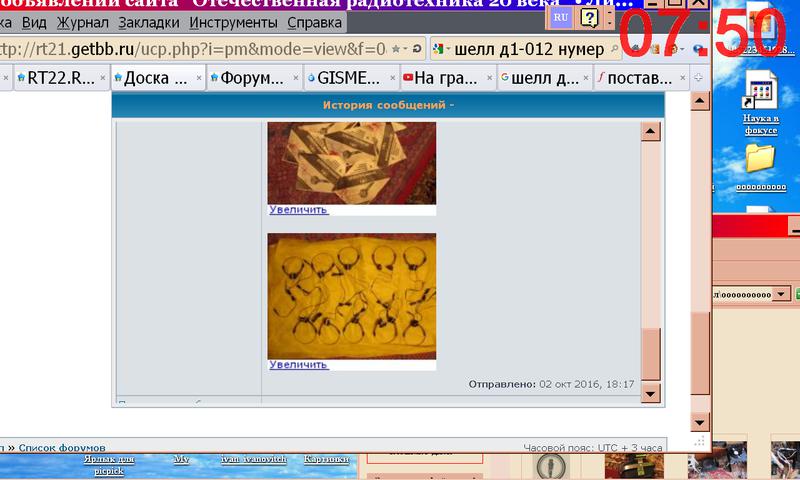Open bookmark star dropdown arrow in URL bar

pyautogui.click(x=405, y=49)
